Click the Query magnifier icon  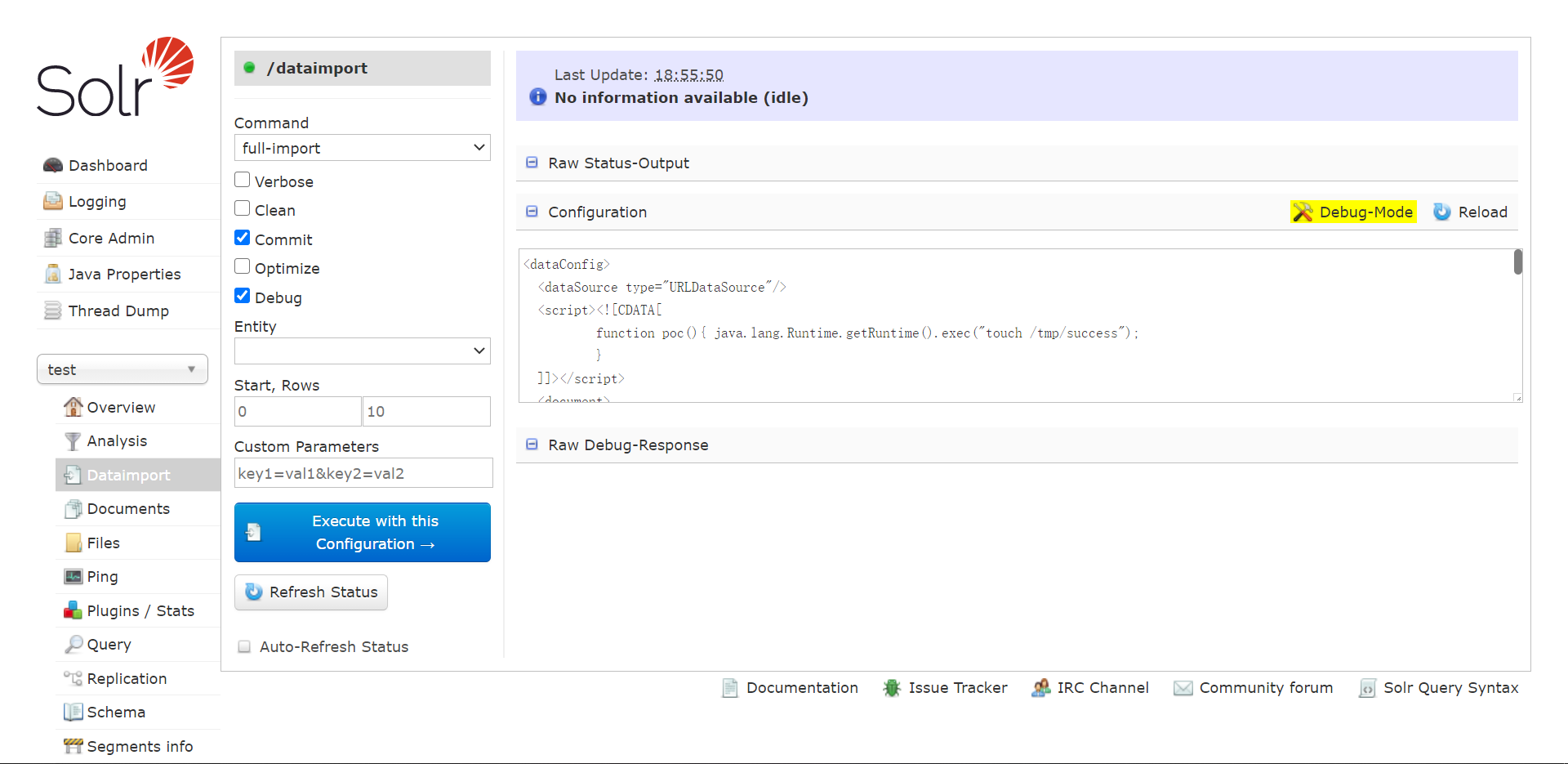(x=73, y=645)
